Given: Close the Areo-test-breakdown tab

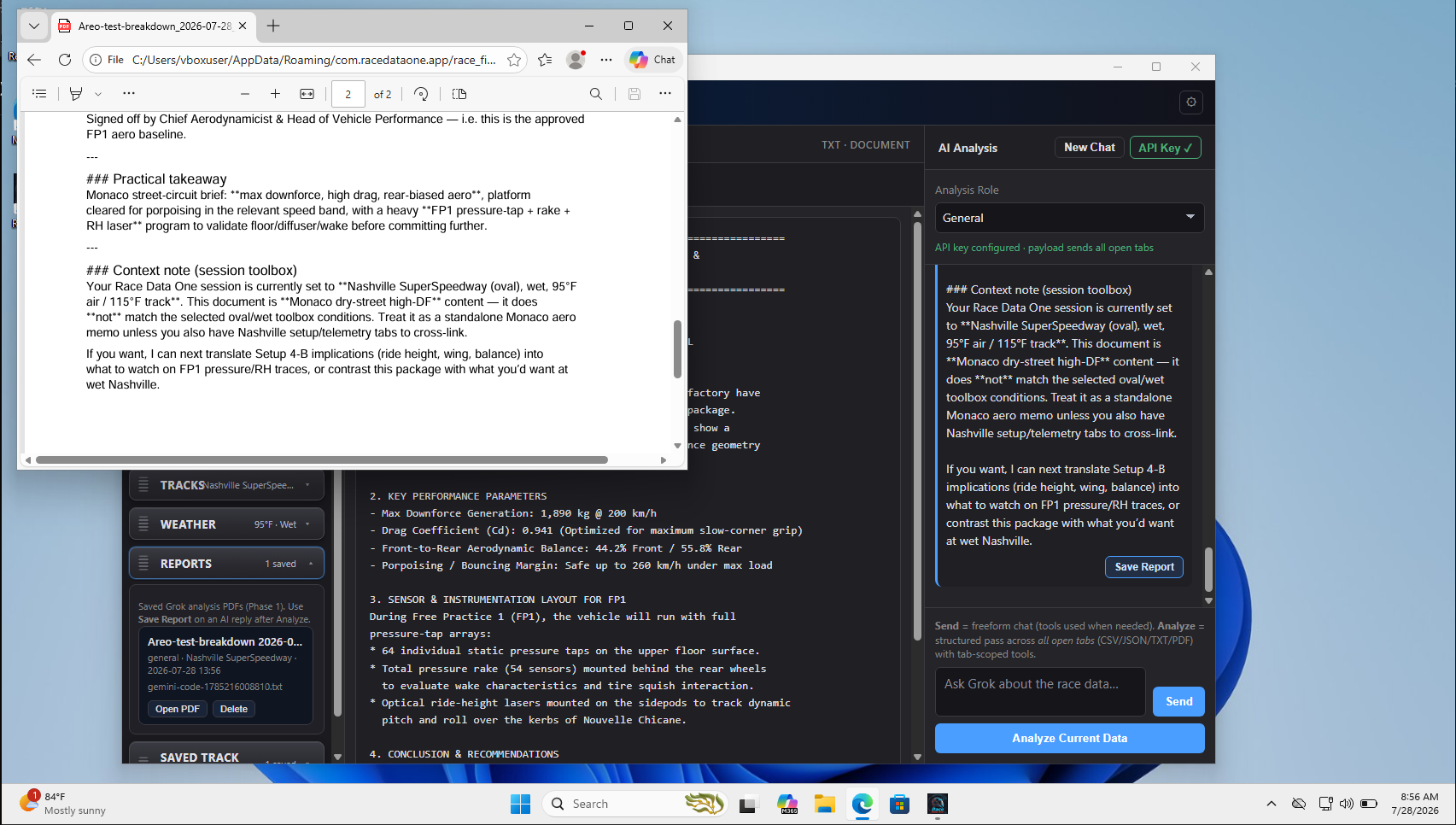Looking at the screenshot, I should tap(243, 26).
